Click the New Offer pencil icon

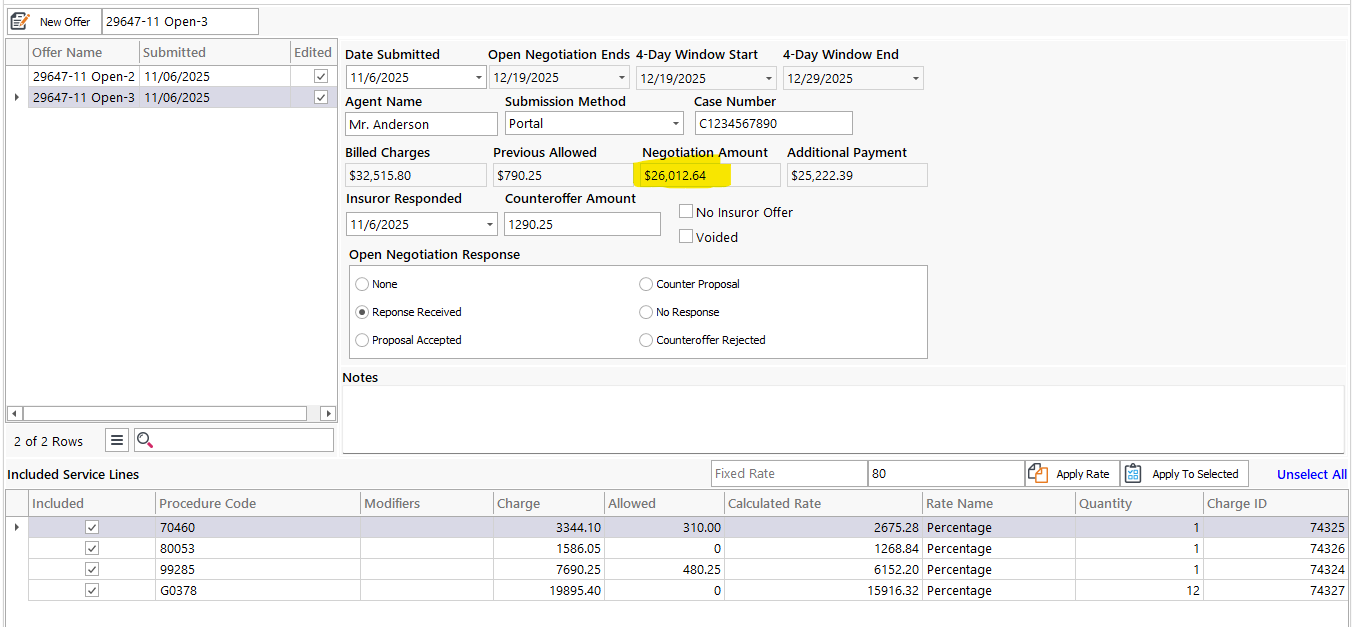coord(20,21)
